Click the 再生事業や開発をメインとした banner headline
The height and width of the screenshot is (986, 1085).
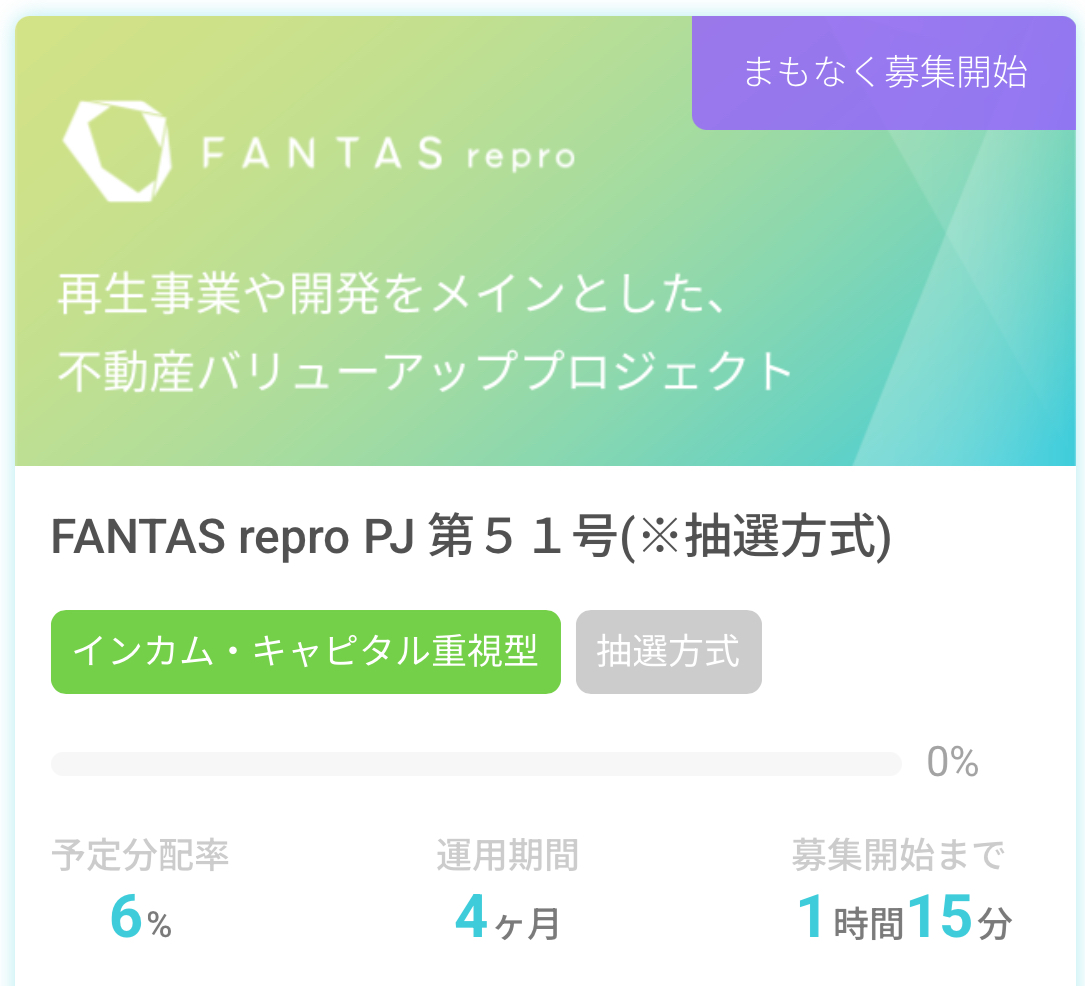click(392, 294)
